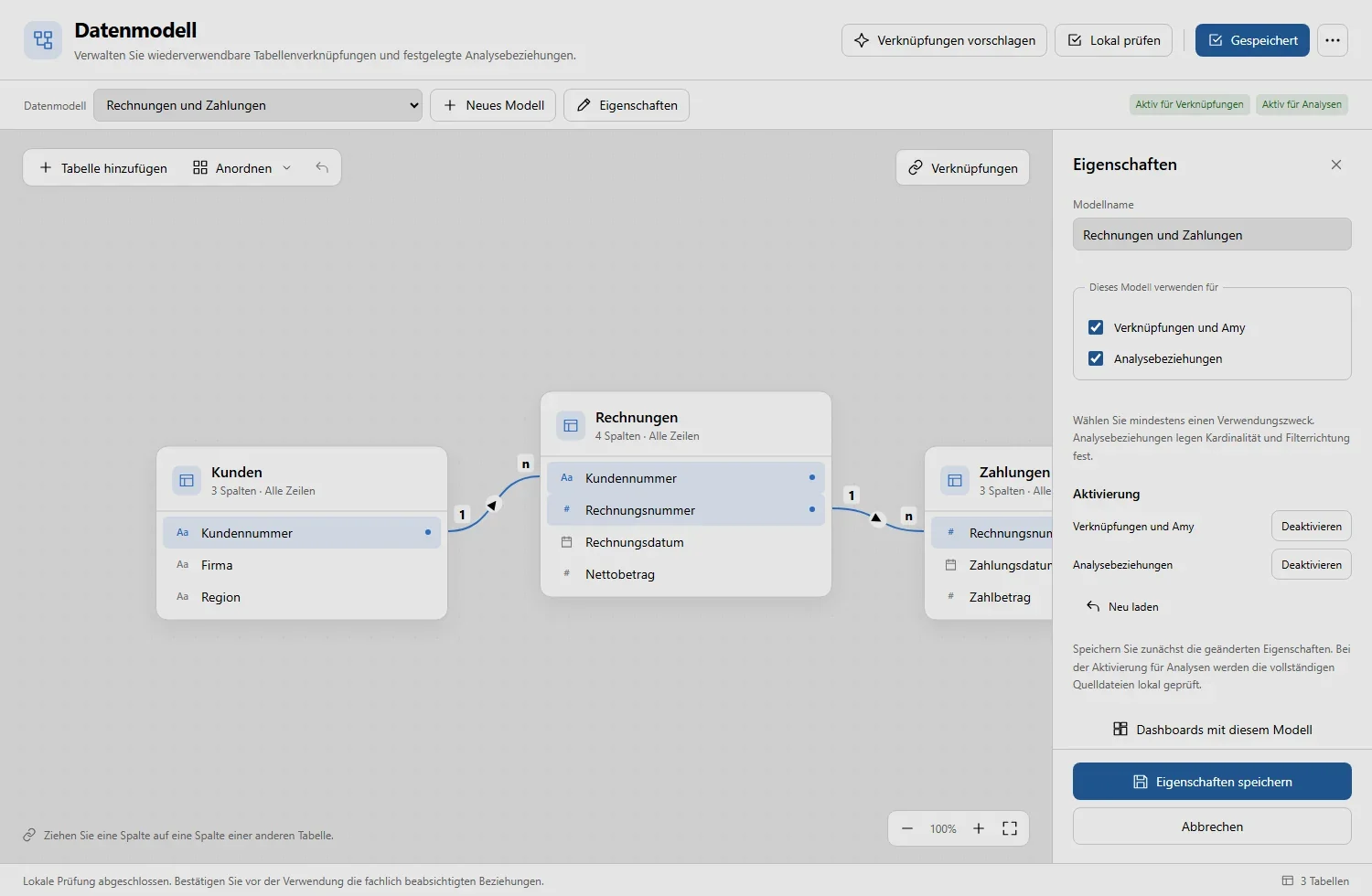
Task: Select the Zahlbetrag column
Action: [x=991, y=597]
